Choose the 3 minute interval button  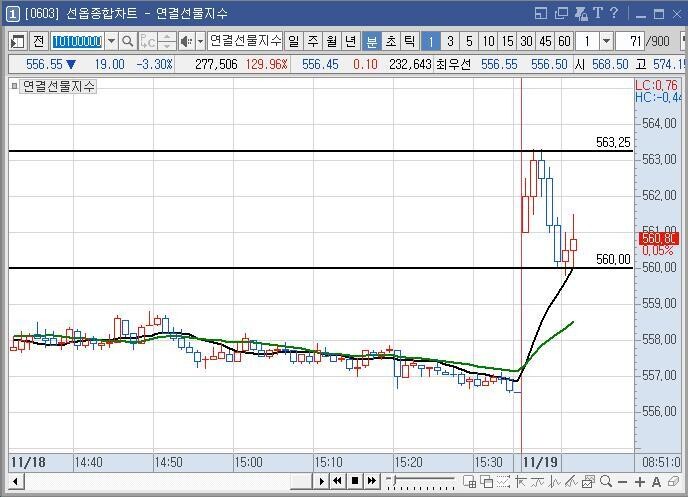tap(450, 42)
